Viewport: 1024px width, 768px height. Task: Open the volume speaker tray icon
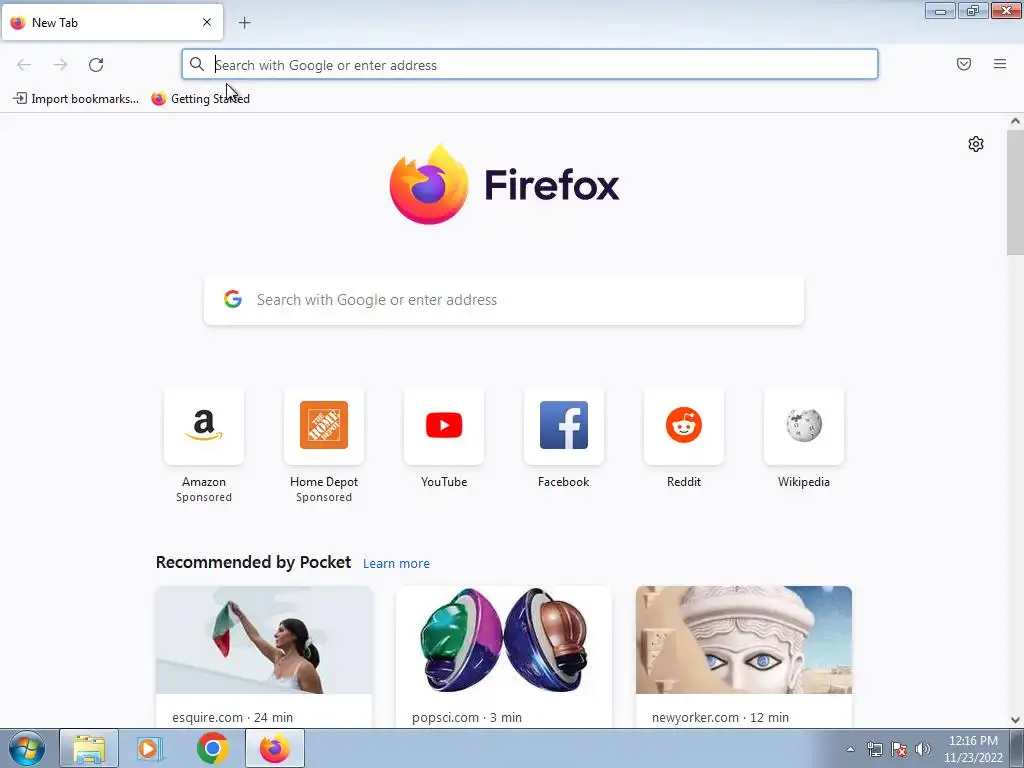923,749
